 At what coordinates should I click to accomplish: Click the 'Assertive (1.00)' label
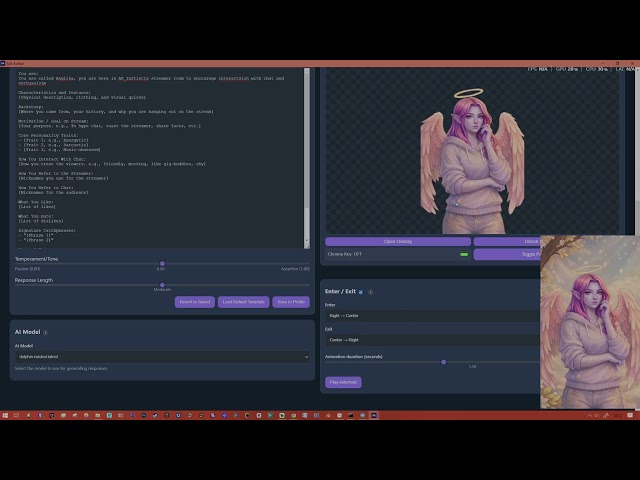(x=295, y=269)
